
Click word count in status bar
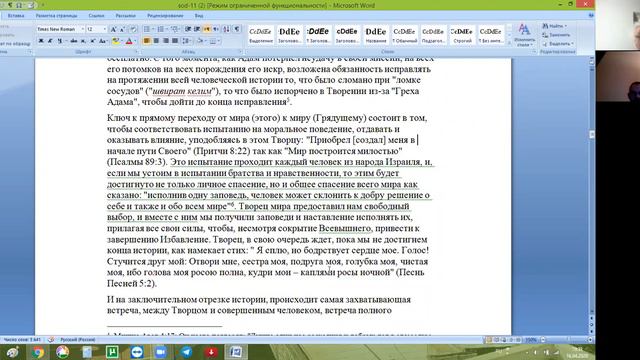22,340
